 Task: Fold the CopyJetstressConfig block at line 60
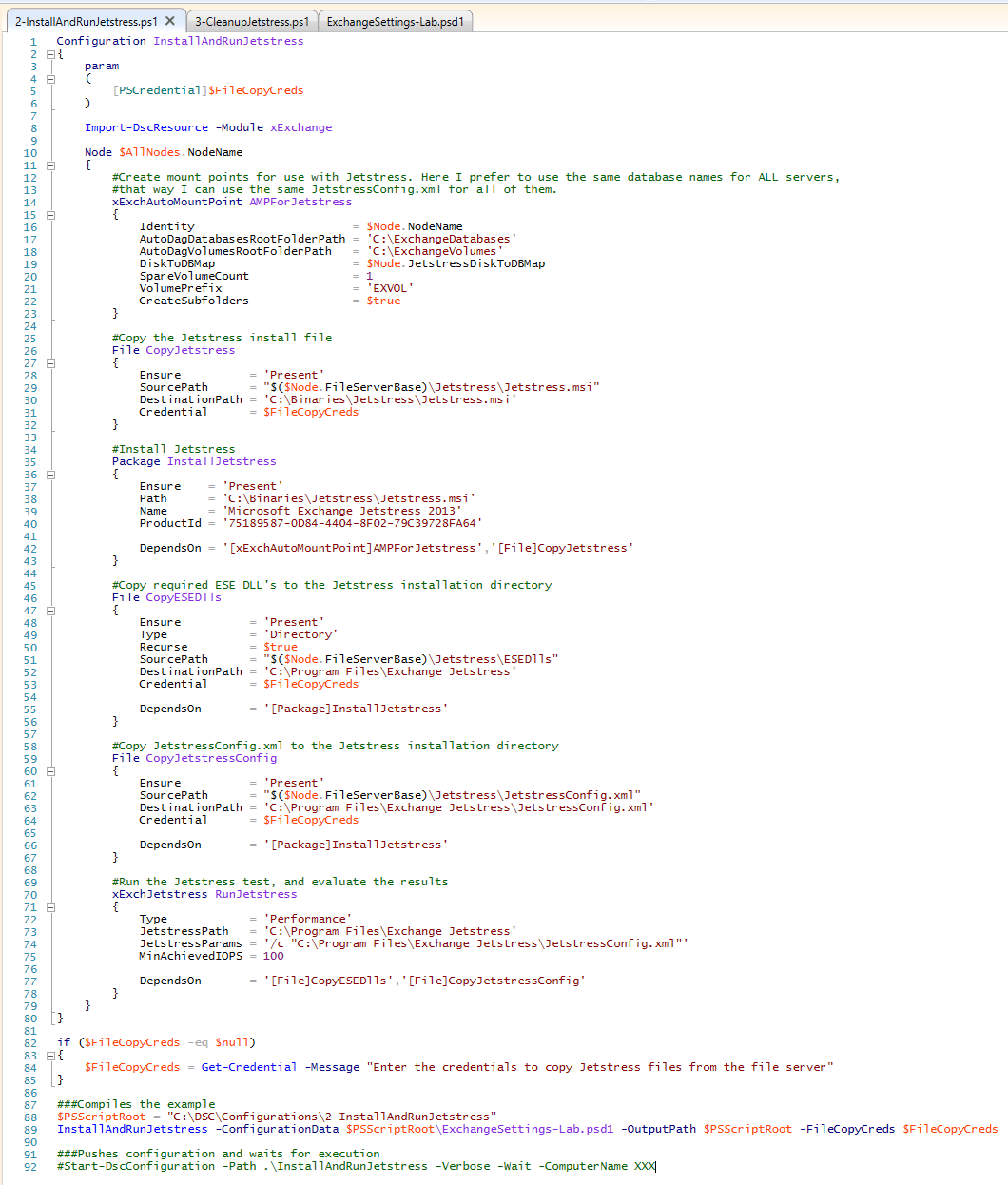pyautogui.click(x=51, y=771)
